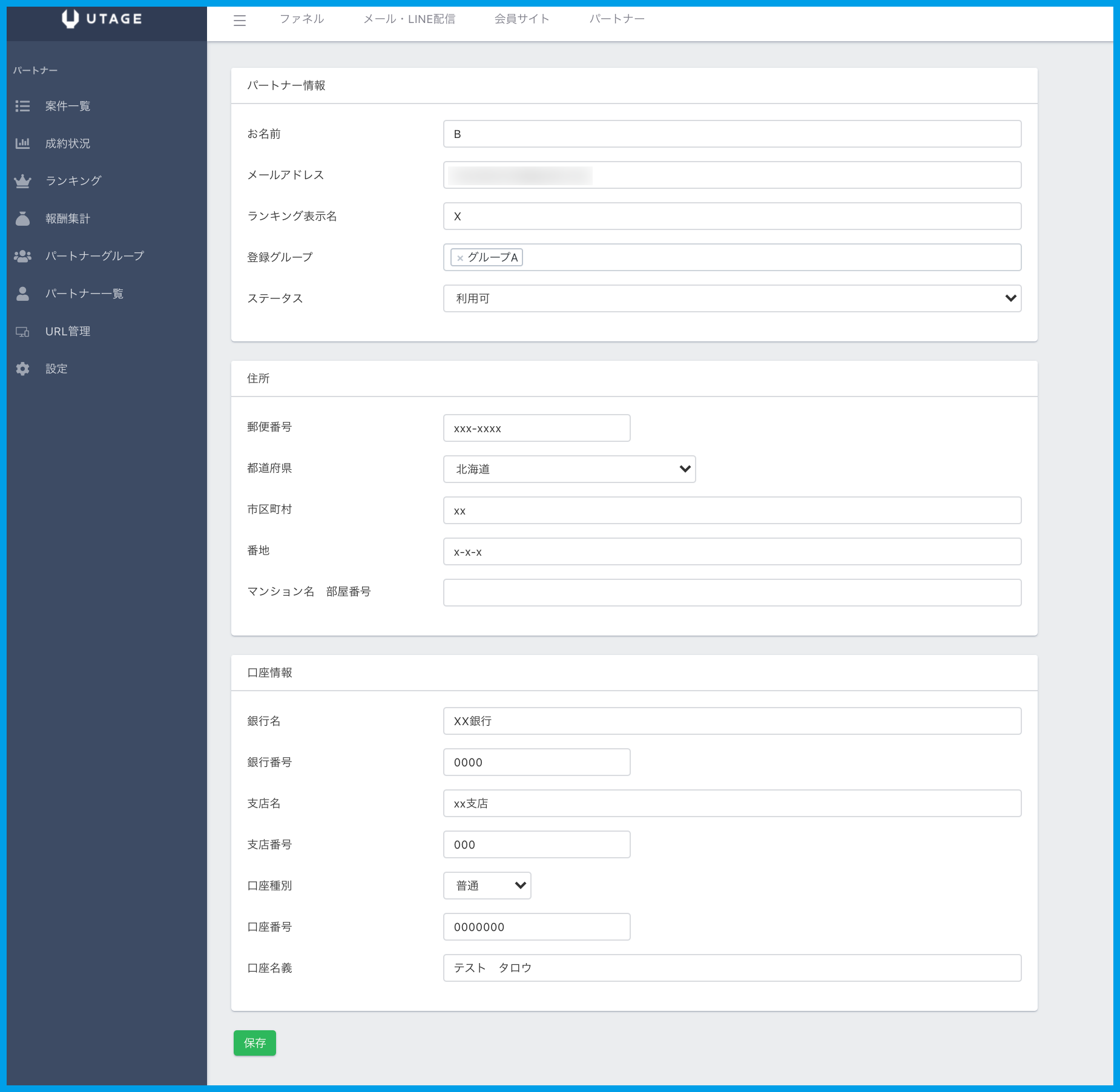1120x1092 pixels.
Task: Click the gear icon for 設定
Action: (22, 369)
